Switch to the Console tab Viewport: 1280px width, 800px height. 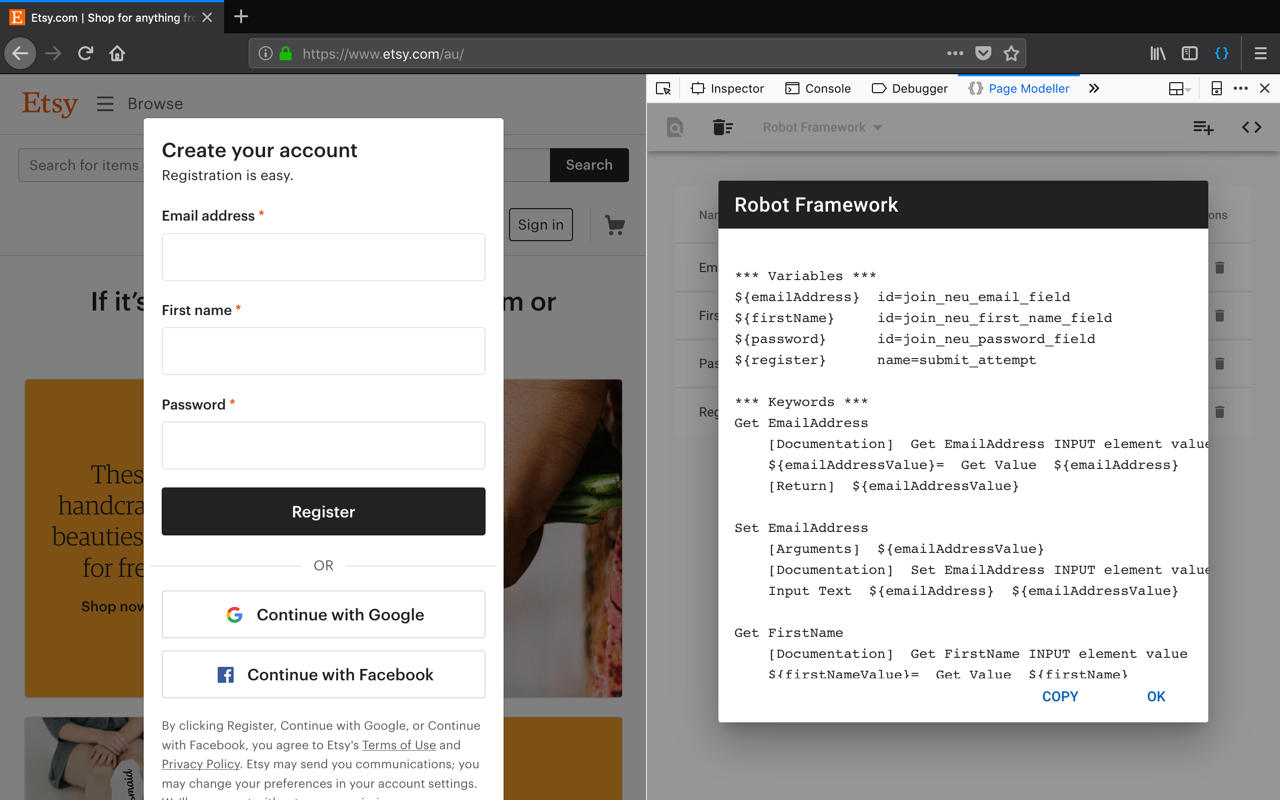(x=818, y=88)
